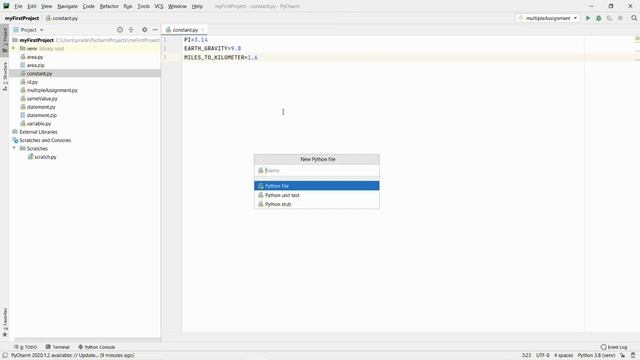
Task: Open the Structure side tab
Action: tap(4, 76)
